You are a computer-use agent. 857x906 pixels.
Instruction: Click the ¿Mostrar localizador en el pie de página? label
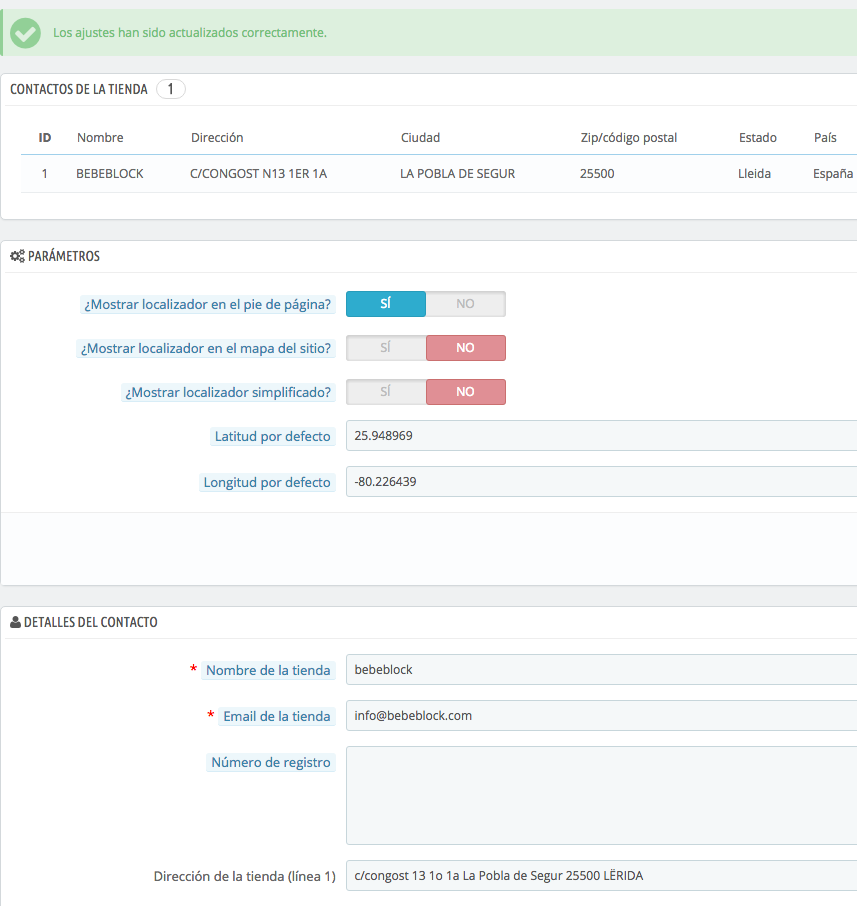click(207, 305)
